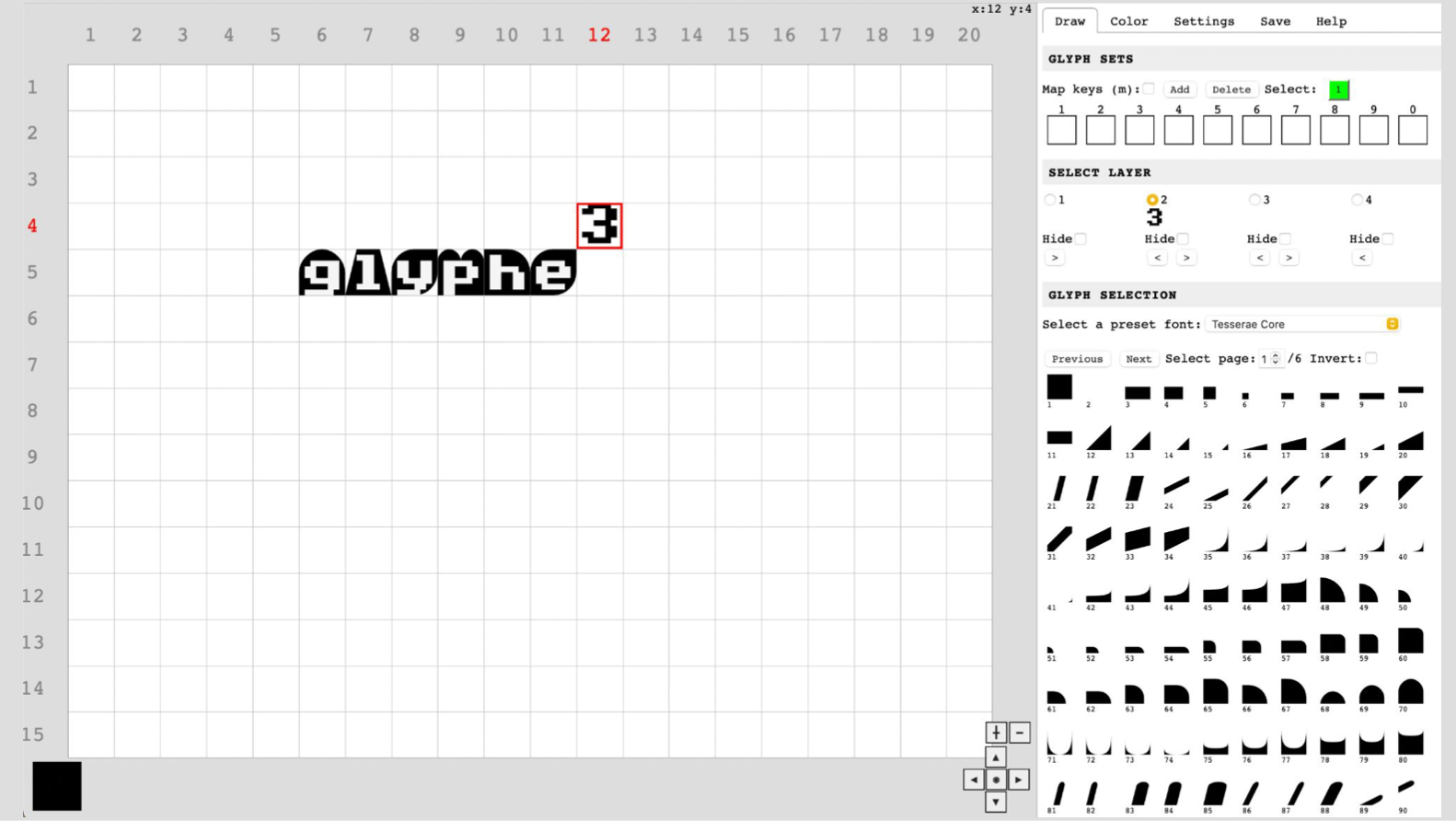The height and width of the screenshot is (821, 1456).
Task: Click the Next glyph page button
Action: 1138,359
